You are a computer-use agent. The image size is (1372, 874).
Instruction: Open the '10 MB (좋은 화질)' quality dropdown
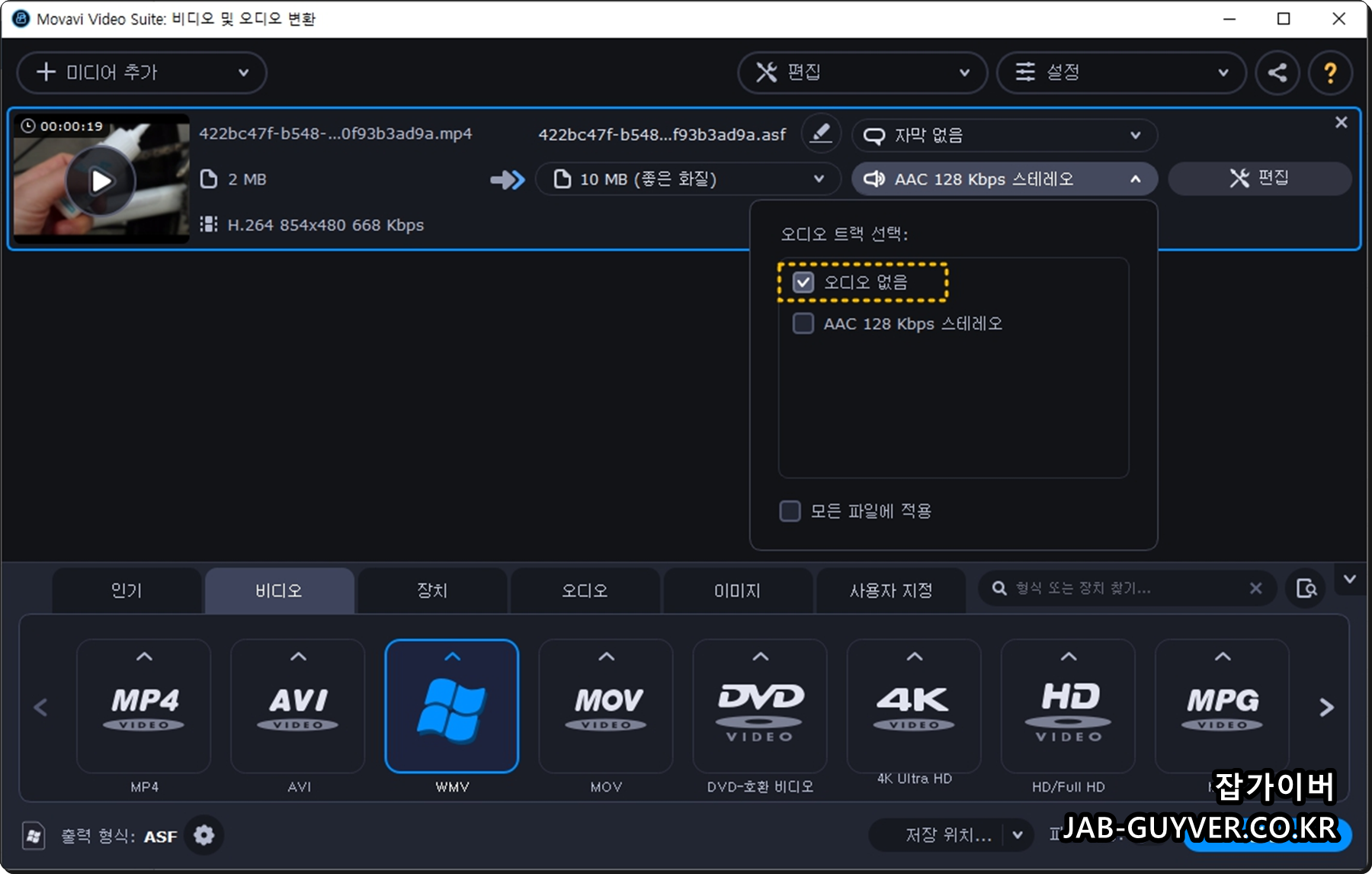[688, 179]
